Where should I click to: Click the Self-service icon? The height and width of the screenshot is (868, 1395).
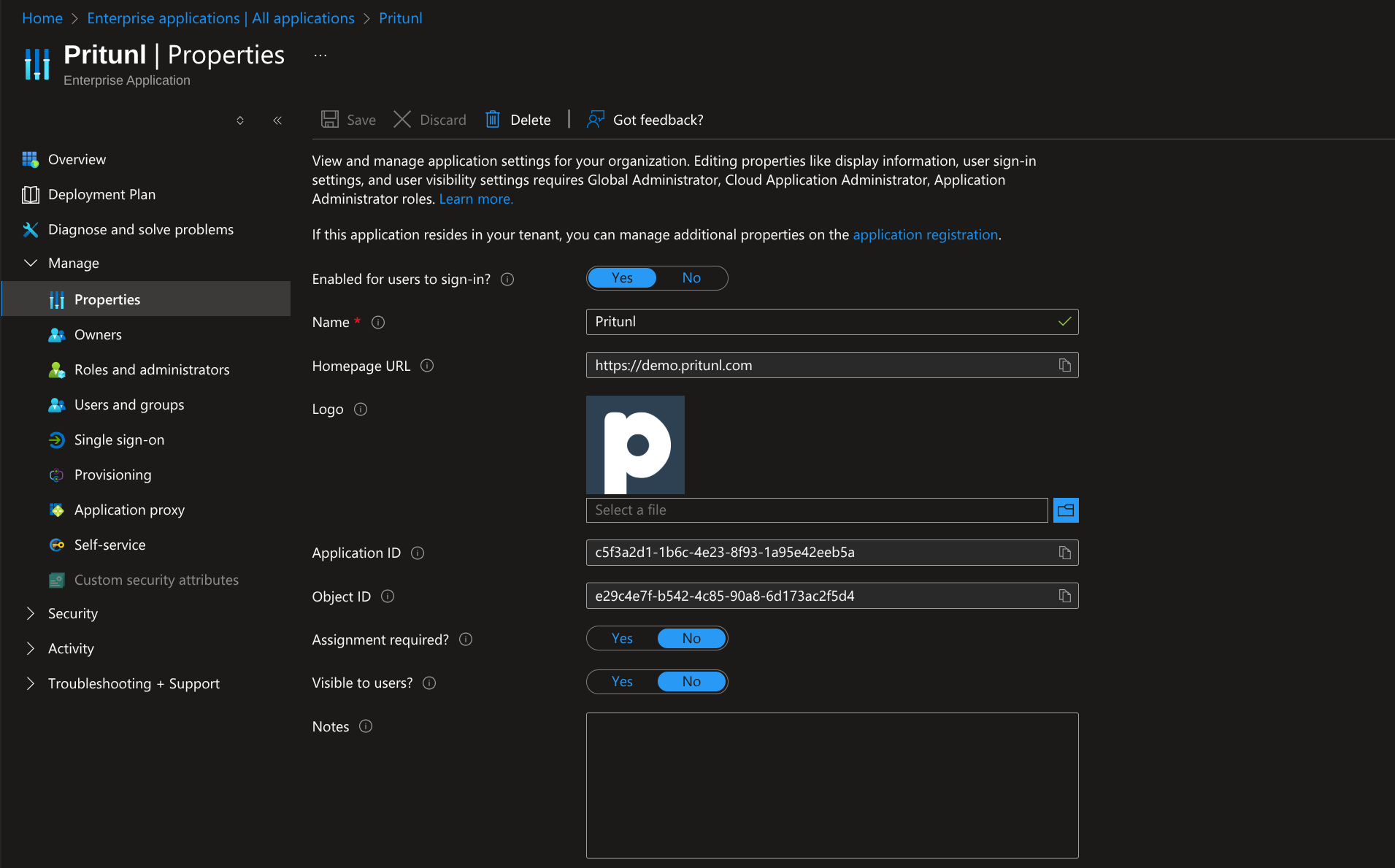click(56, 545)
